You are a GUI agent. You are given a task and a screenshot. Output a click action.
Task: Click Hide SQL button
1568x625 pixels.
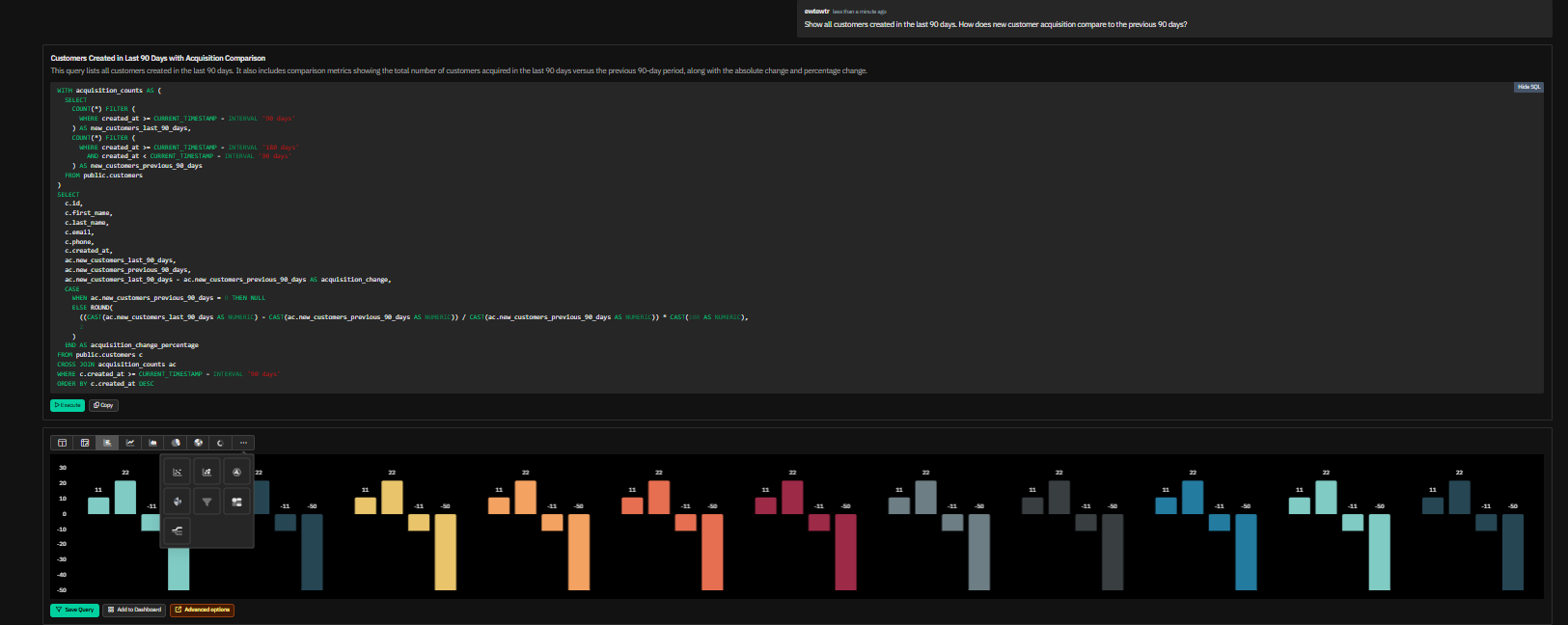[1528, 87]
